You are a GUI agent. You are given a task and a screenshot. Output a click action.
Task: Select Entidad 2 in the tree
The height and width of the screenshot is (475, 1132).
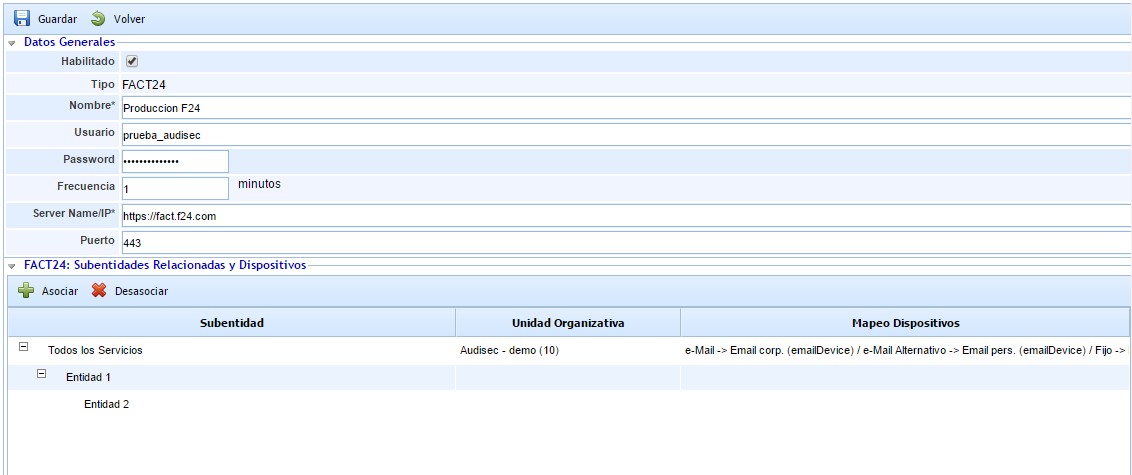click(106, 405)
